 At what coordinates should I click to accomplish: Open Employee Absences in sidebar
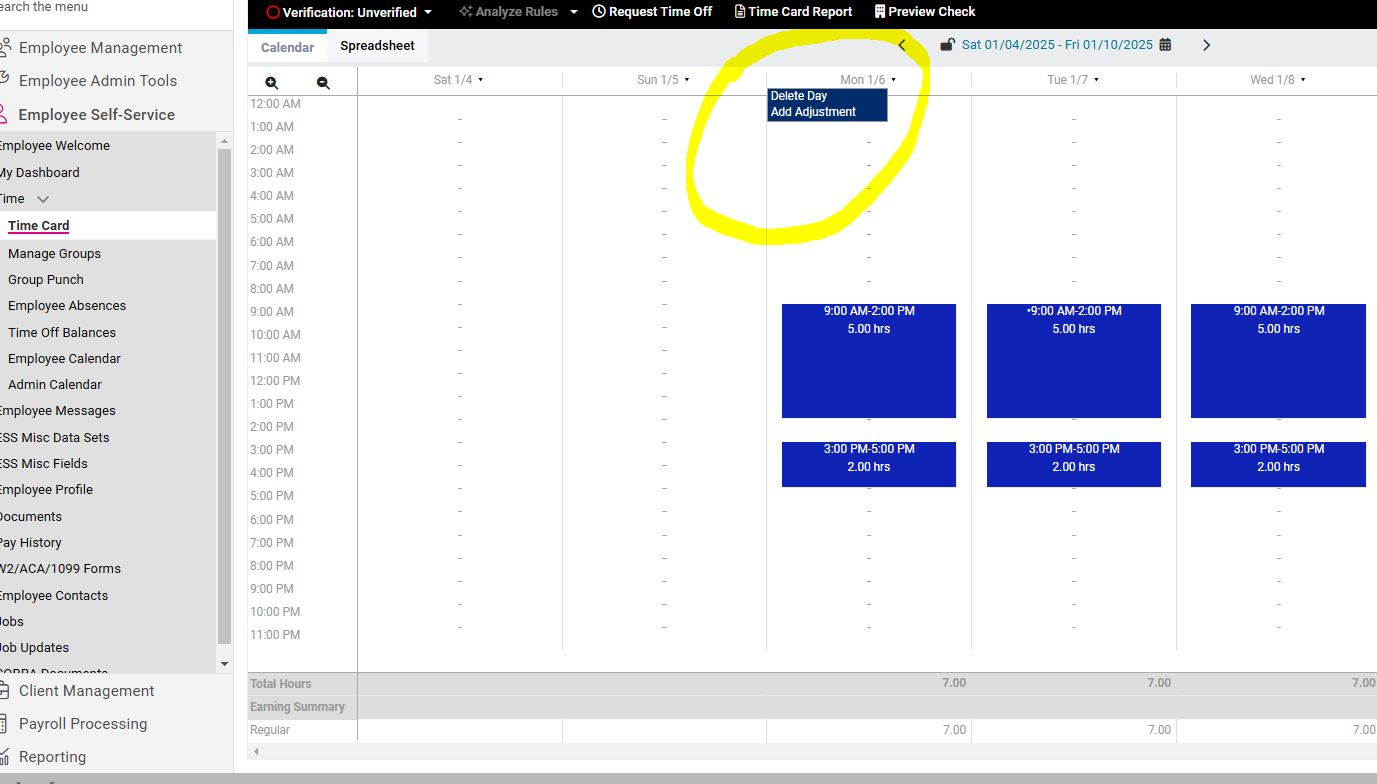coord(67,306)
